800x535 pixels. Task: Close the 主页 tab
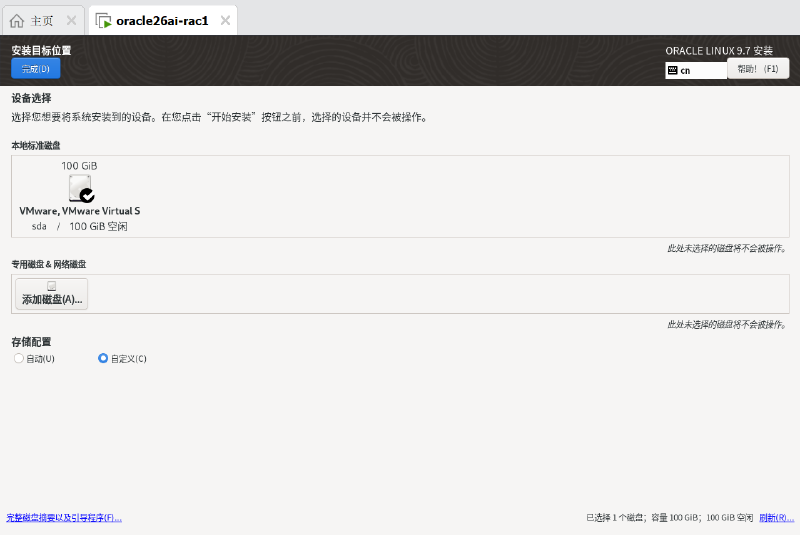[71, 20]
